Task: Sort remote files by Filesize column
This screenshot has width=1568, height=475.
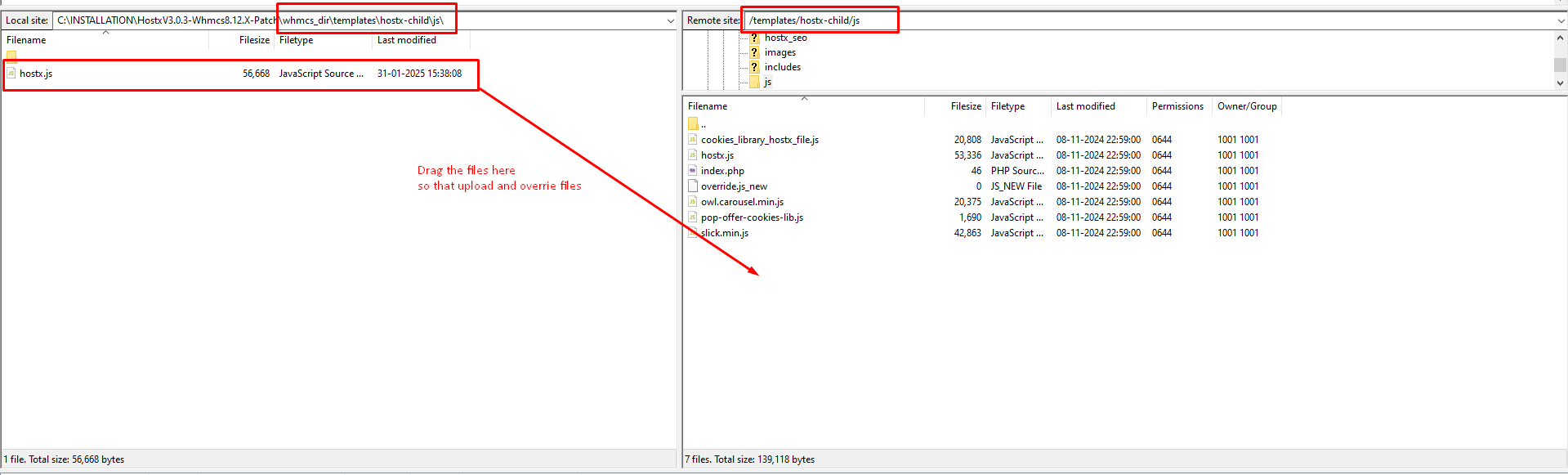Action: pyautogui.click(x=965, y=106)
